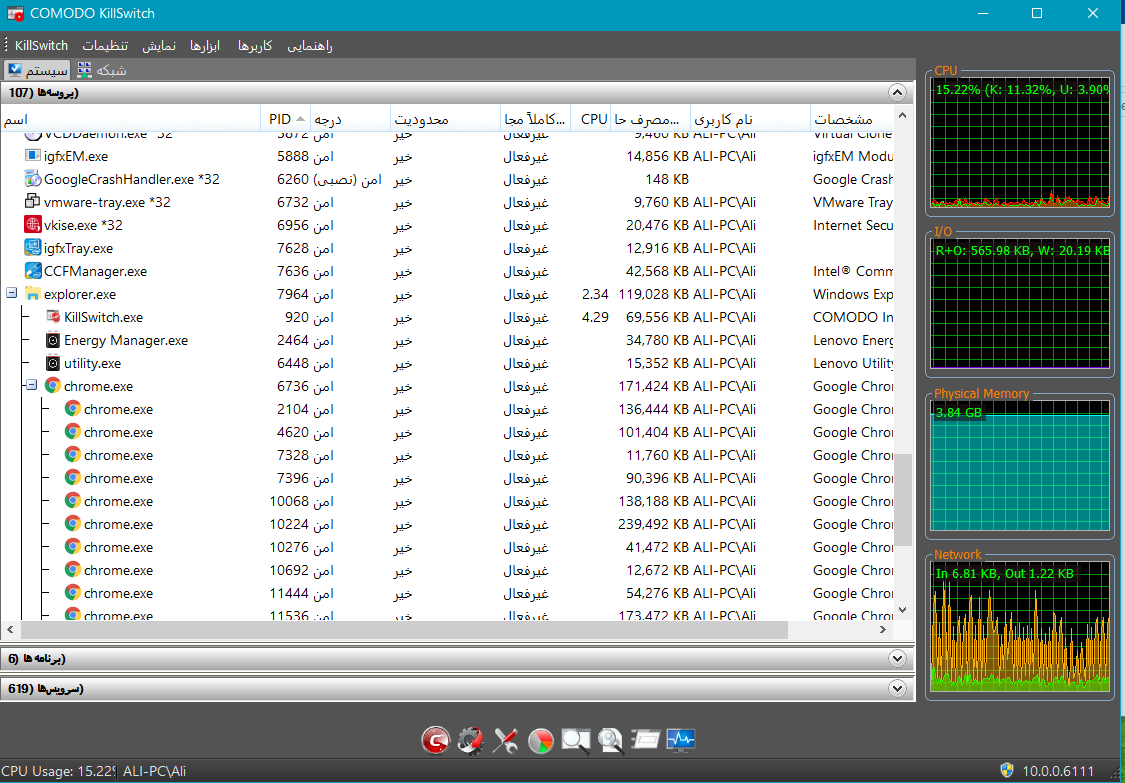The height and width of the screenshot is (783, 1125).
Task: Collapse the پروسه‌ها (107) processes panel
Action: pos(897,93)
